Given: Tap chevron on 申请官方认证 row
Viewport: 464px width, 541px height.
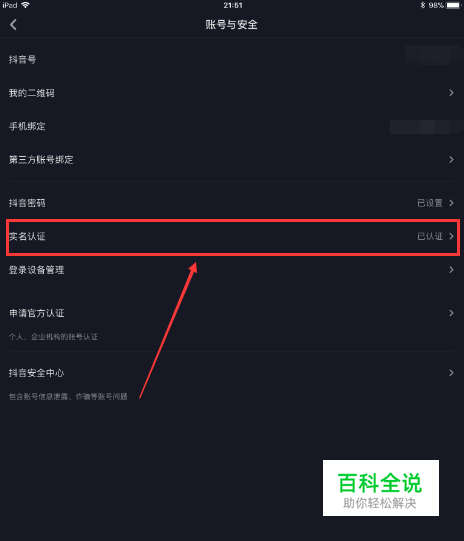Looking at the screenshot, I should point(451,313).
